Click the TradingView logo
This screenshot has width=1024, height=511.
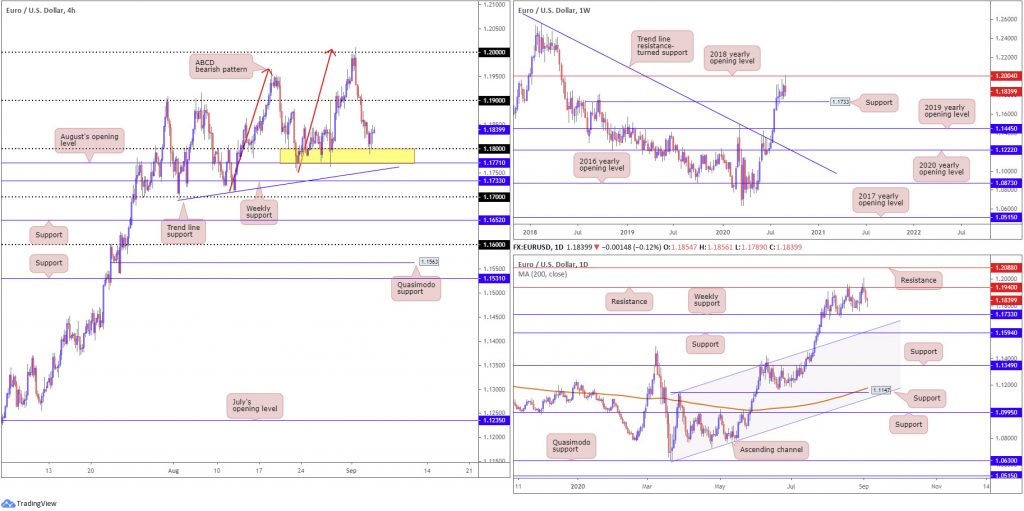[x=29, y=503]
